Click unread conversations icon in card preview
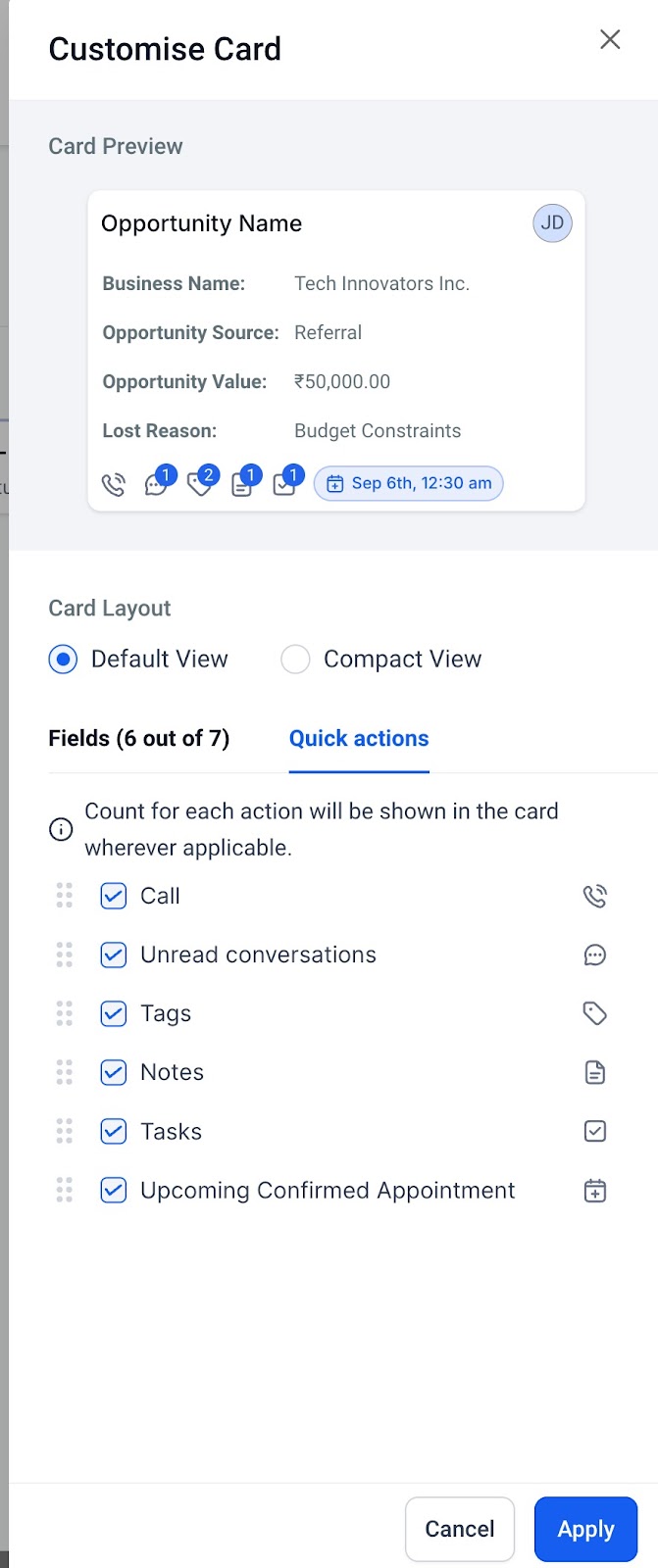658x1568 pixels. 156,484
